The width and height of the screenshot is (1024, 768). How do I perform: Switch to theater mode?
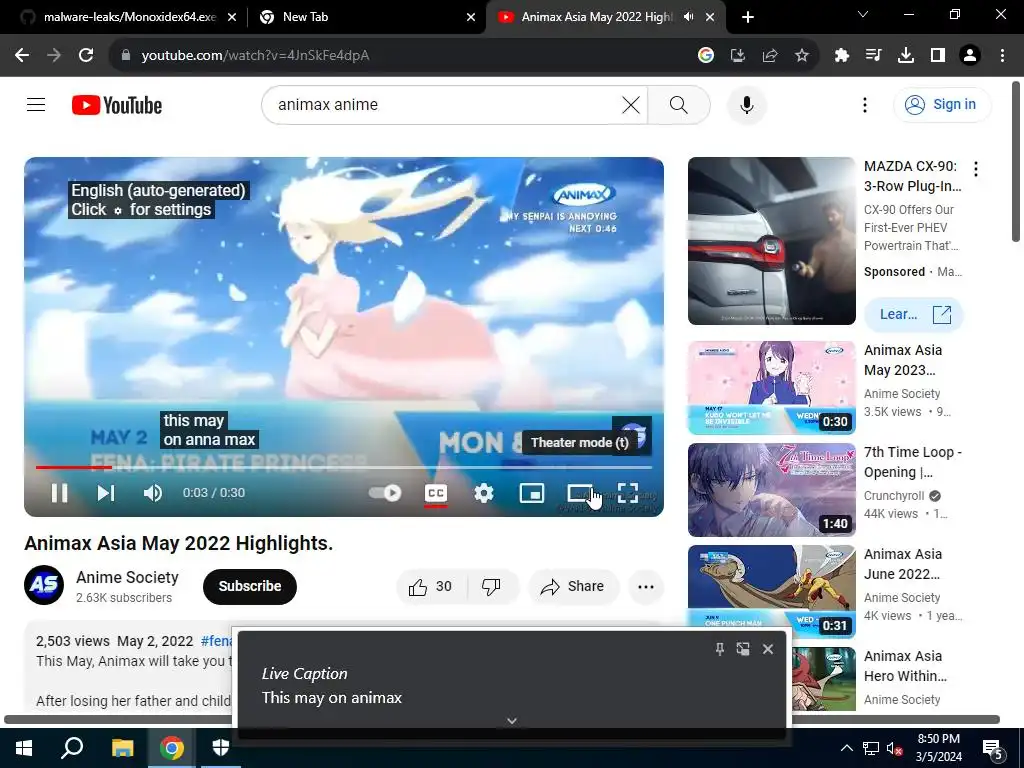tap(579, 493)
